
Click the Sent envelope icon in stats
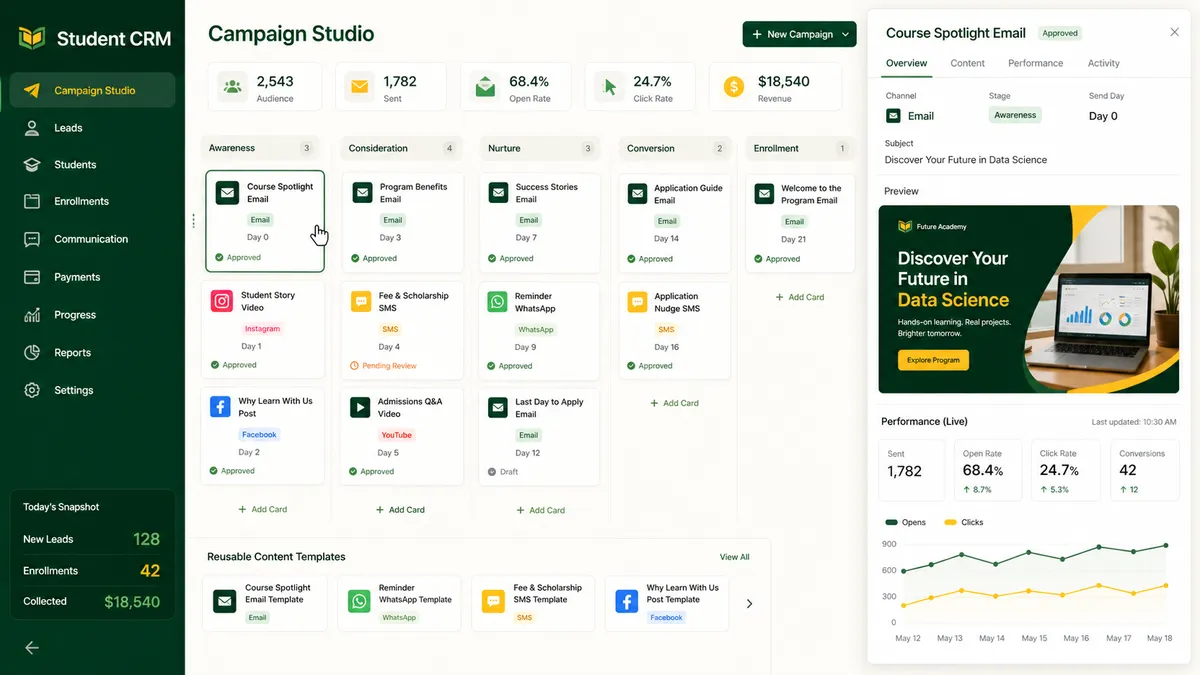tap(359, 87)
